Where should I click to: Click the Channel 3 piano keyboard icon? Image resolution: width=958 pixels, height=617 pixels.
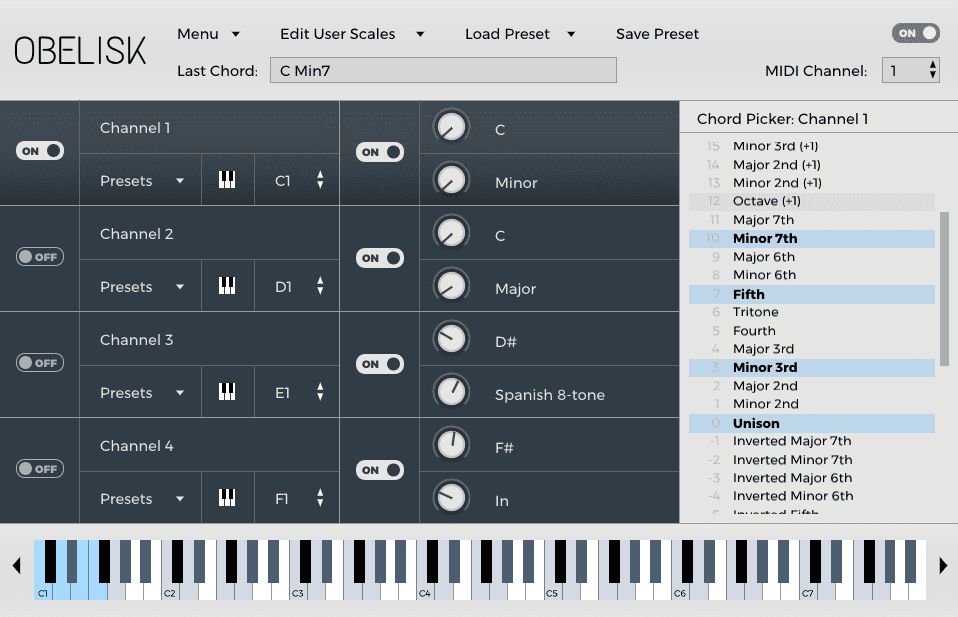coord(227,393)
